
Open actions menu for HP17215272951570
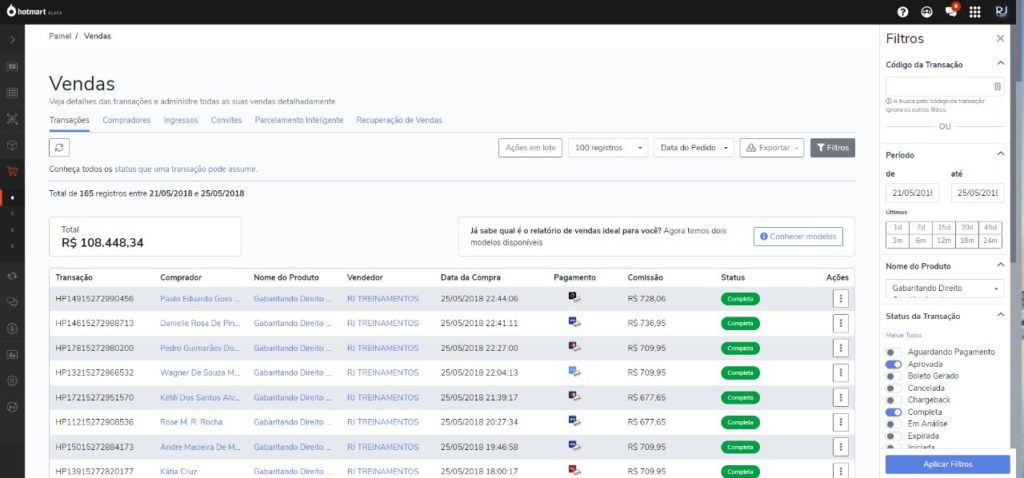[840, 397]
